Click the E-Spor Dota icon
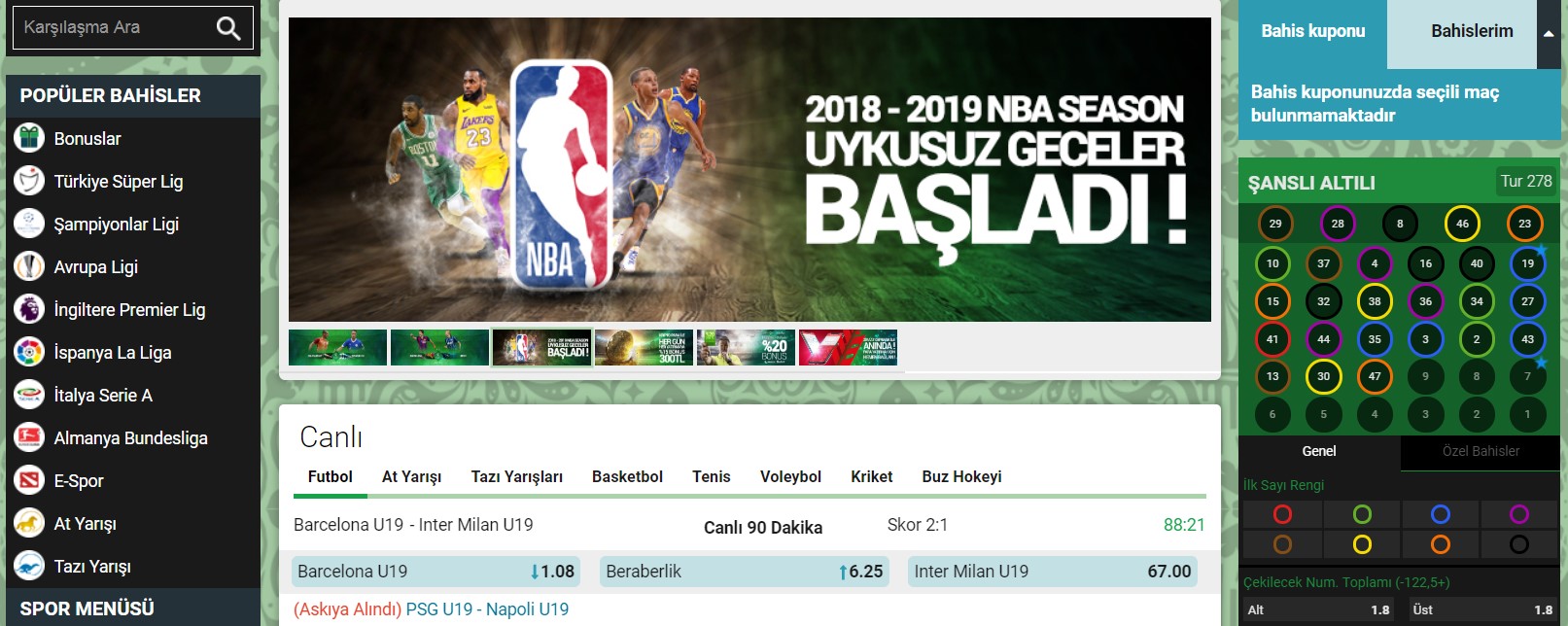 point(29,480)
